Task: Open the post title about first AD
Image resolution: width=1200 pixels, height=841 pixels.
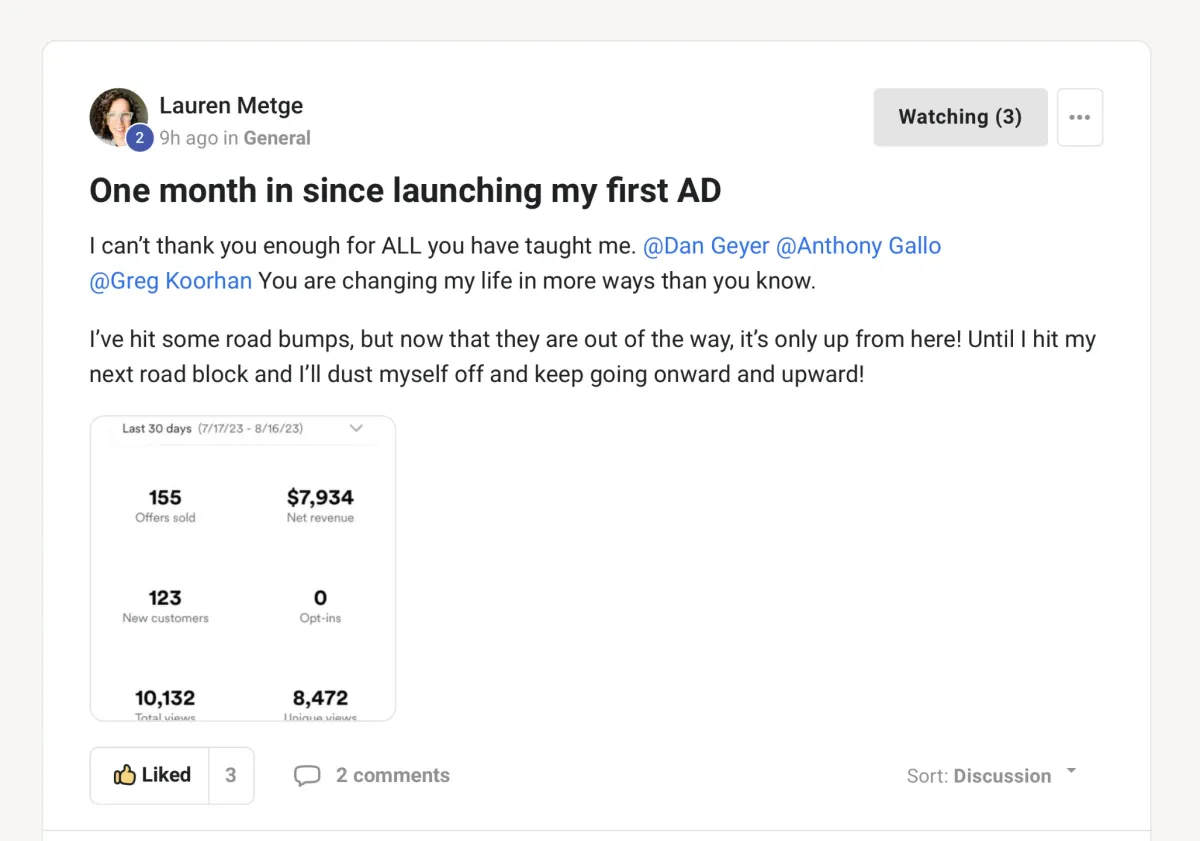Action: 405,190
